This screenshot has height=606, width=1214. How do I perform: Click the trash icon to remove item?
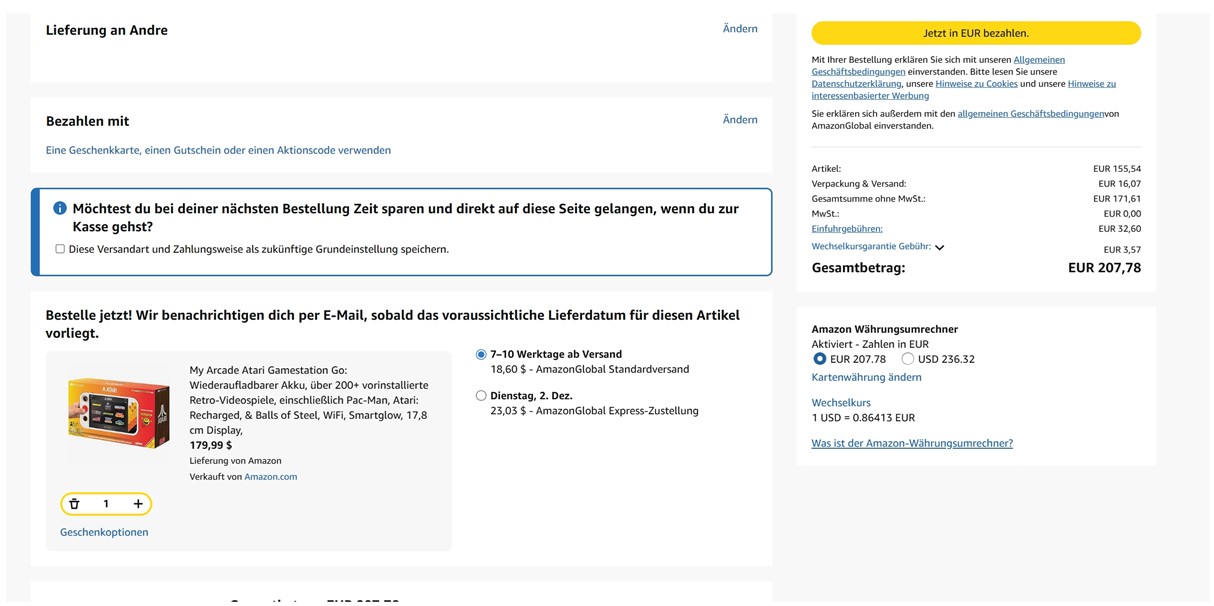pos(74,504)
